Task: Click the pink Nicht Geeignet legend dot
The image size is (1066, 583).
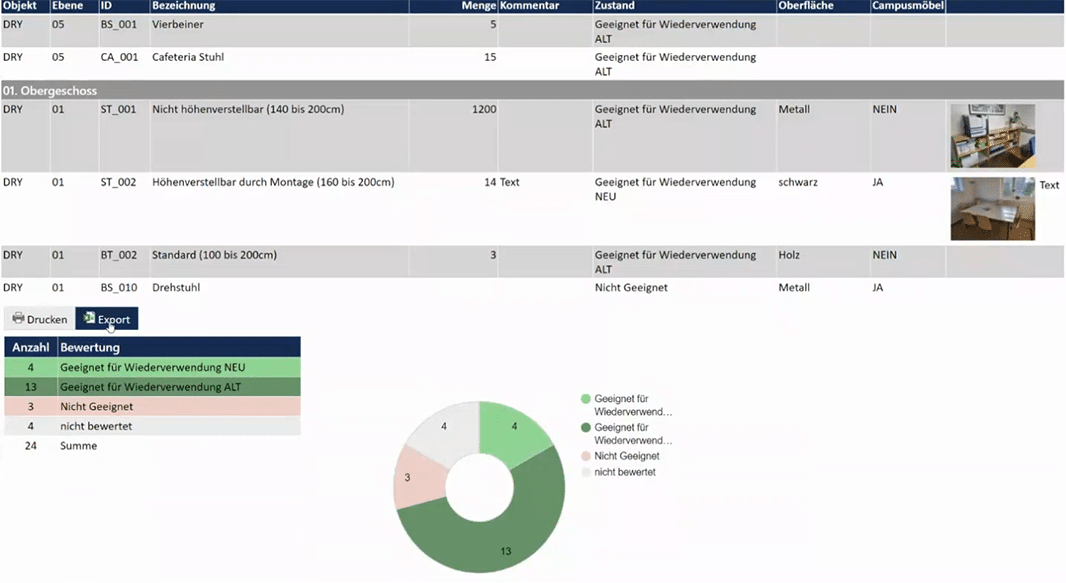Action: coord(586,456)
